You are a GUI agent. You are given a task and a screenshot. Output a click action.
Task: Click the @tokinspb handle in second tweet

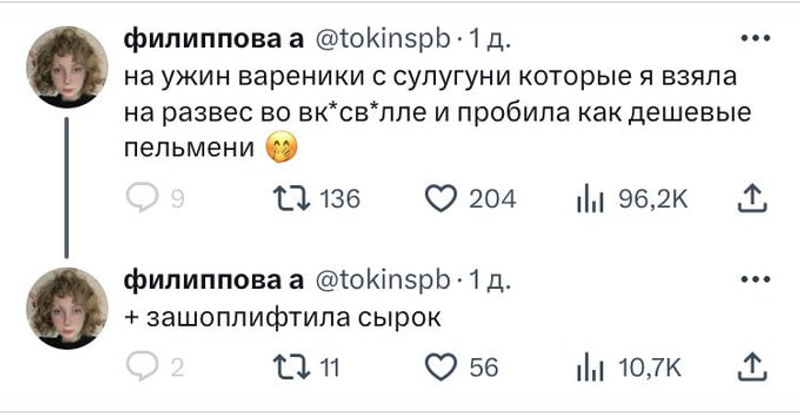[383, 279]
